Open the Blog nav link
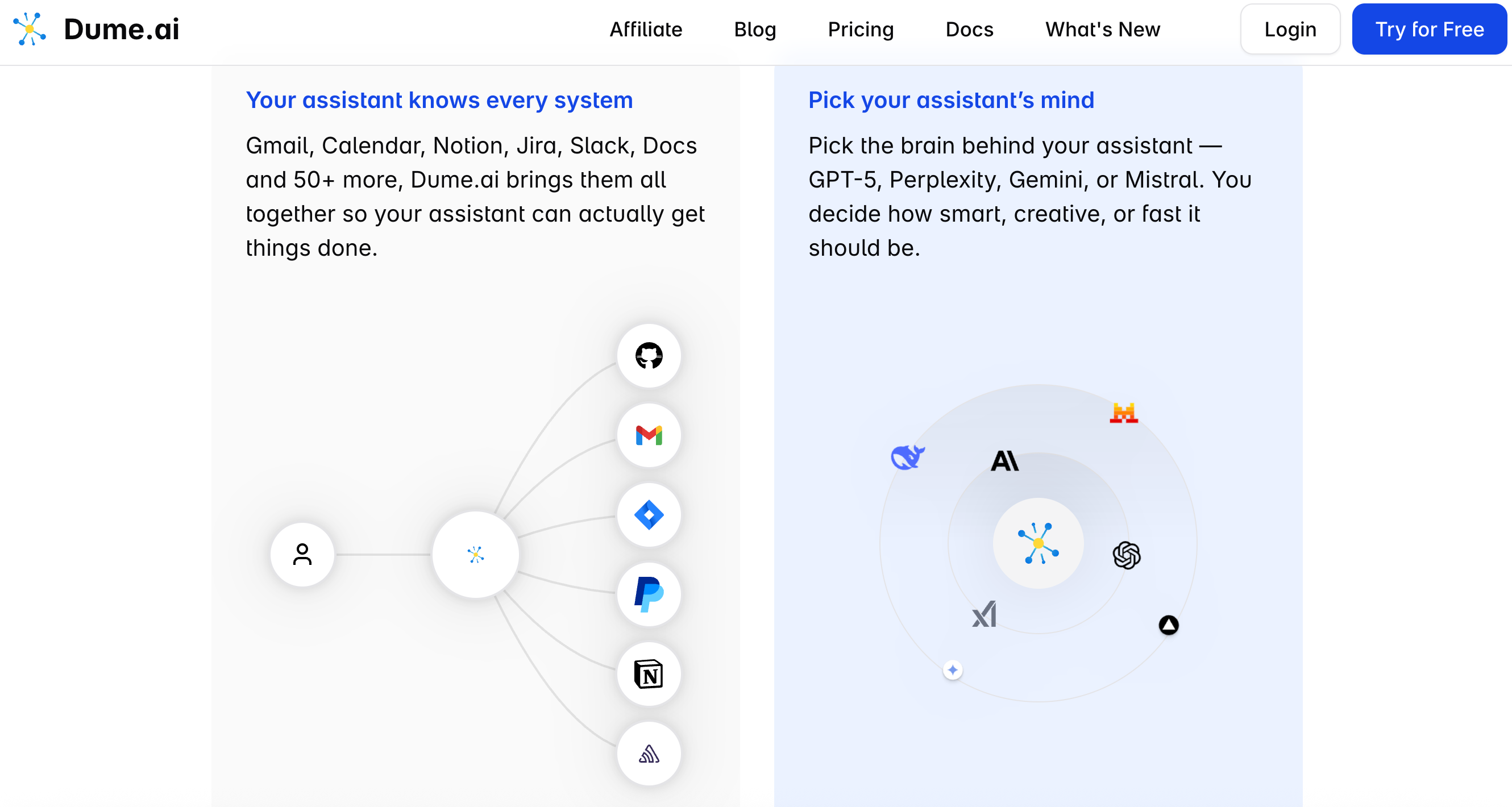 (755, 30)
